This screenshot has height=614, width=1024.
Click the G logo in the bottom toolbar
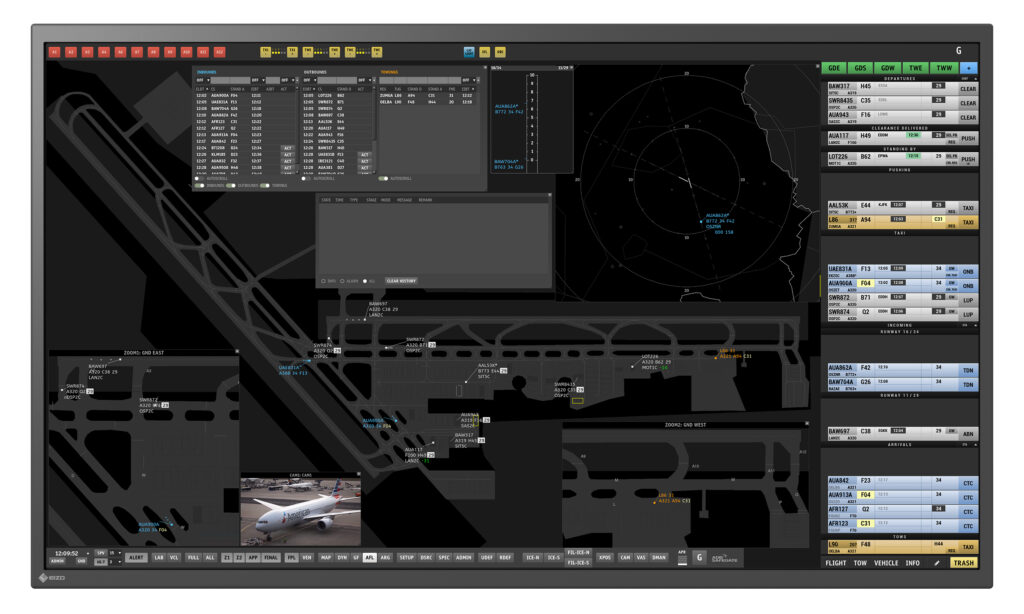click(x=699, y=557)
